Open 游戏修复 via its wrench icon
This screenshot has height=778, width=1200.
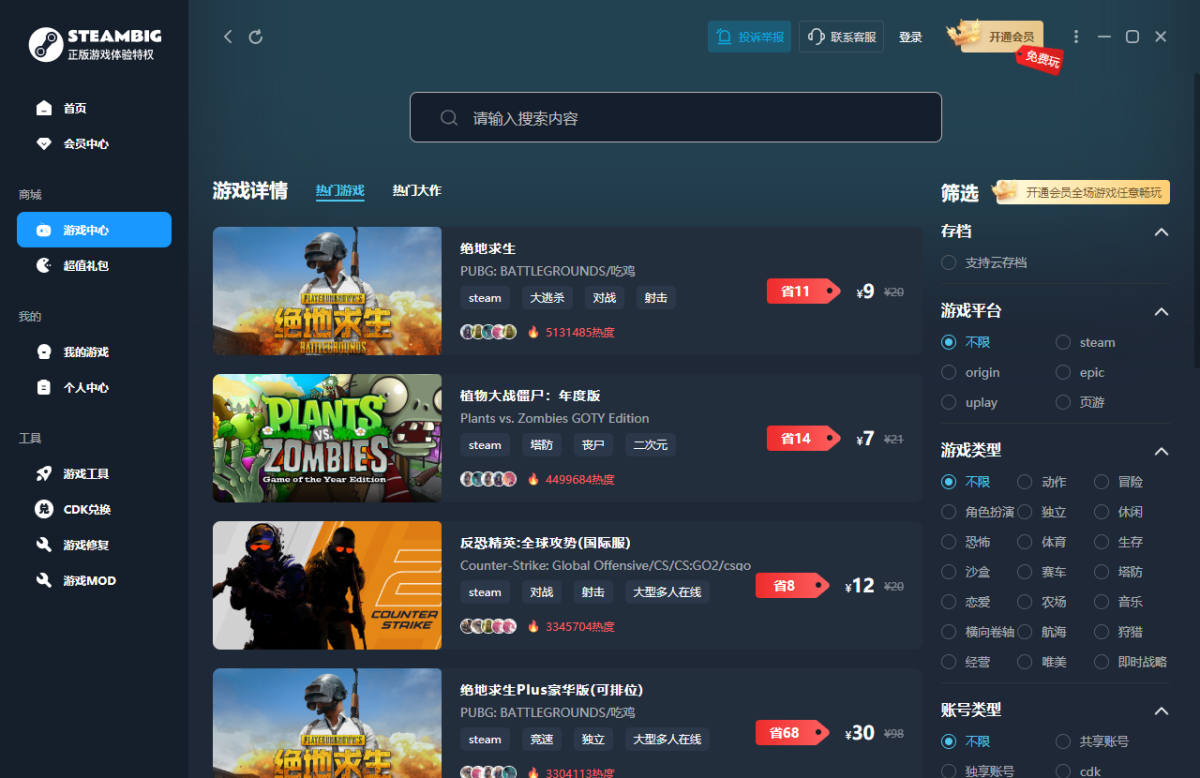tap(44, 545)
